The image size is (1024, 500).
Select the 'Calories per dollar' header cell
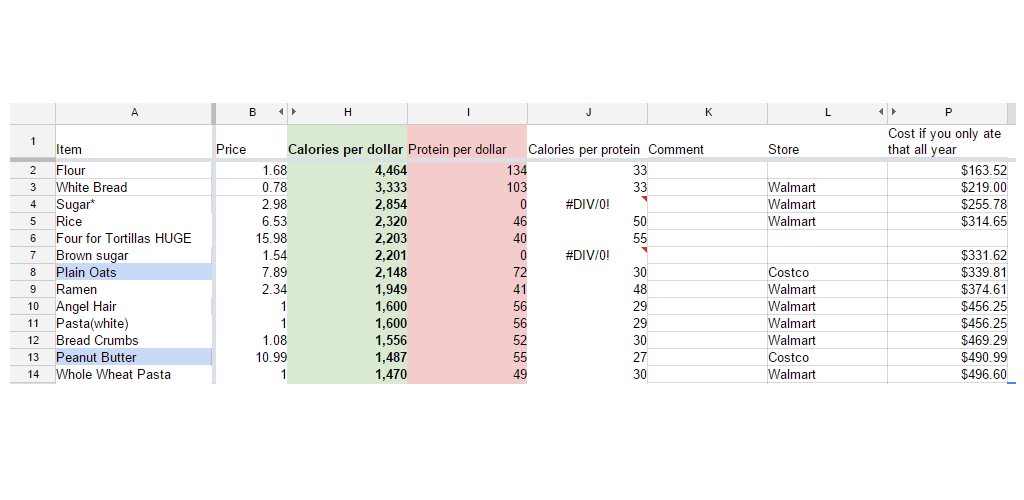coord(346,149)
